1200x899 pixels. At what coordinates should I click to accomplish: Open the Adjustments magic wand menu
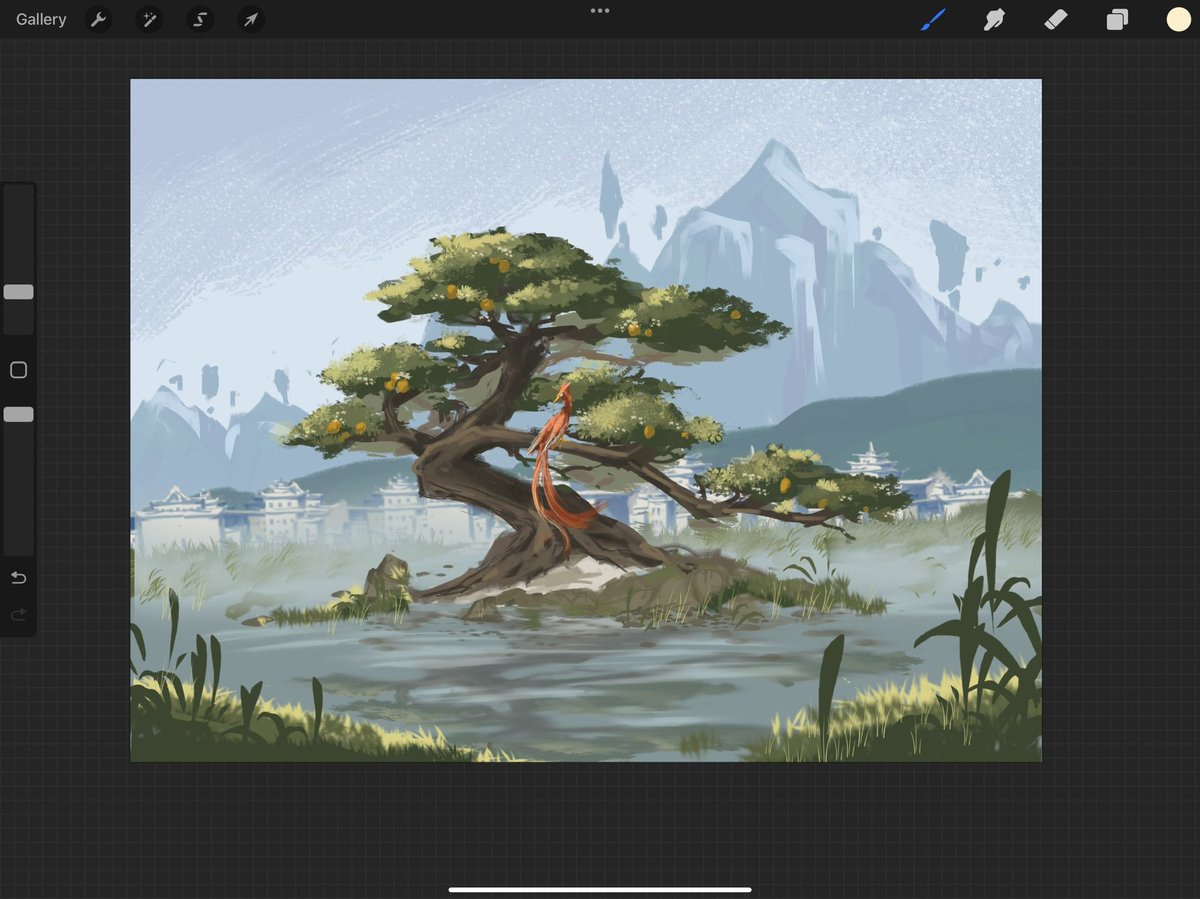pos(149,19)
